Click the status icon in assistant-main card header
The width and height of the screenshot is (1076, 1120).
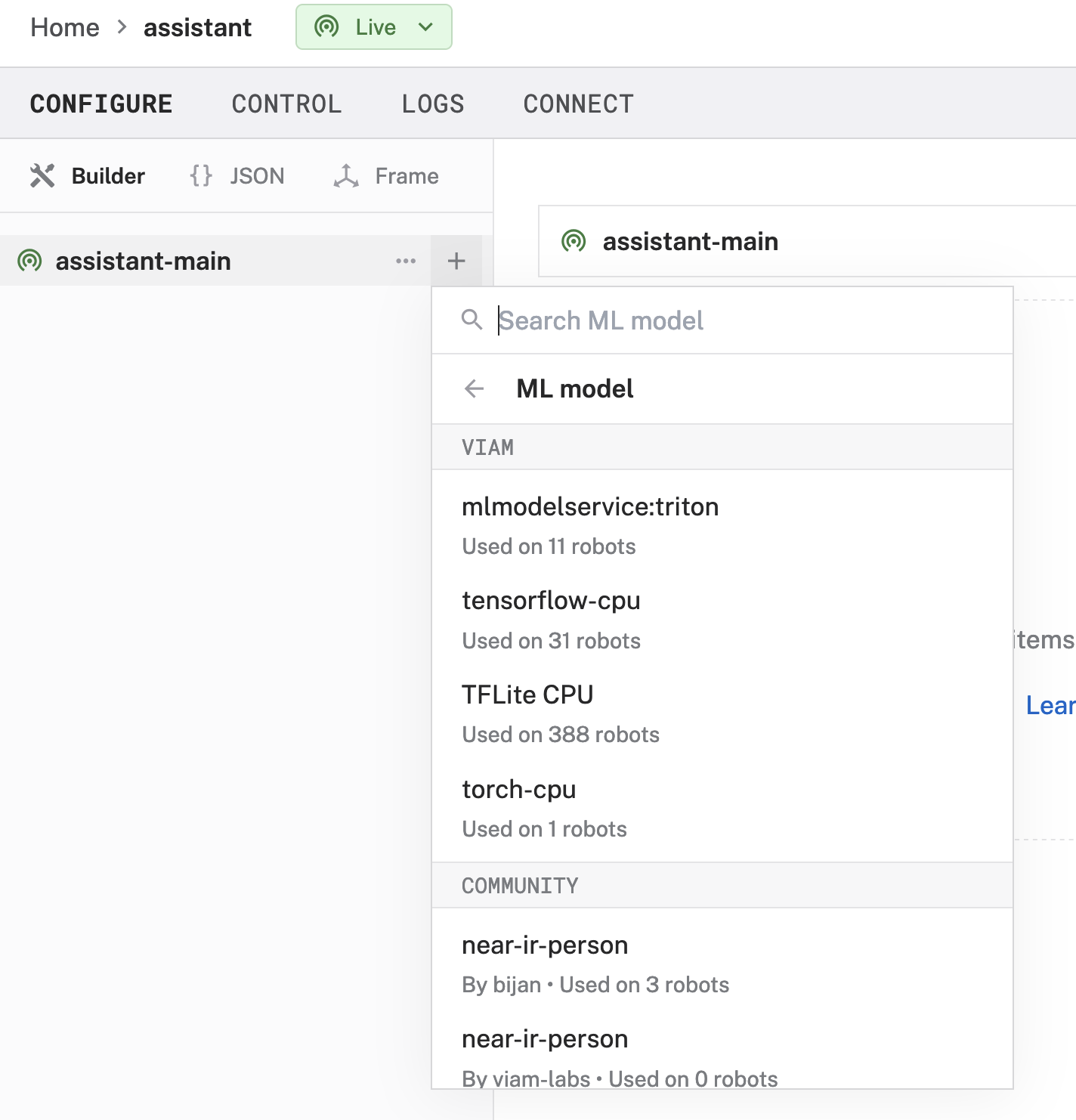[574, 241]
